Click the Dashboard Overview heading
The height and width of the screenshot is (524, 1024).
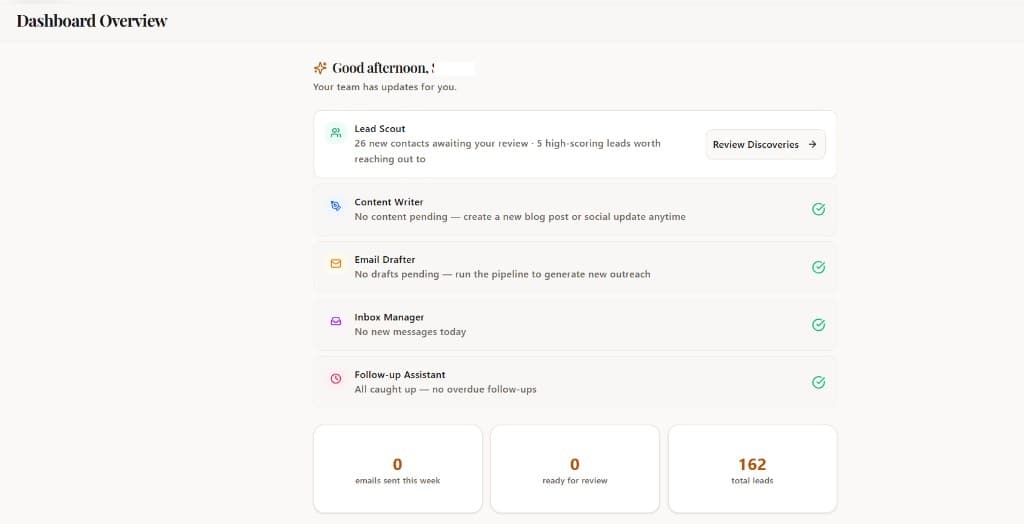pyautogui.click(x=92, y=21)
